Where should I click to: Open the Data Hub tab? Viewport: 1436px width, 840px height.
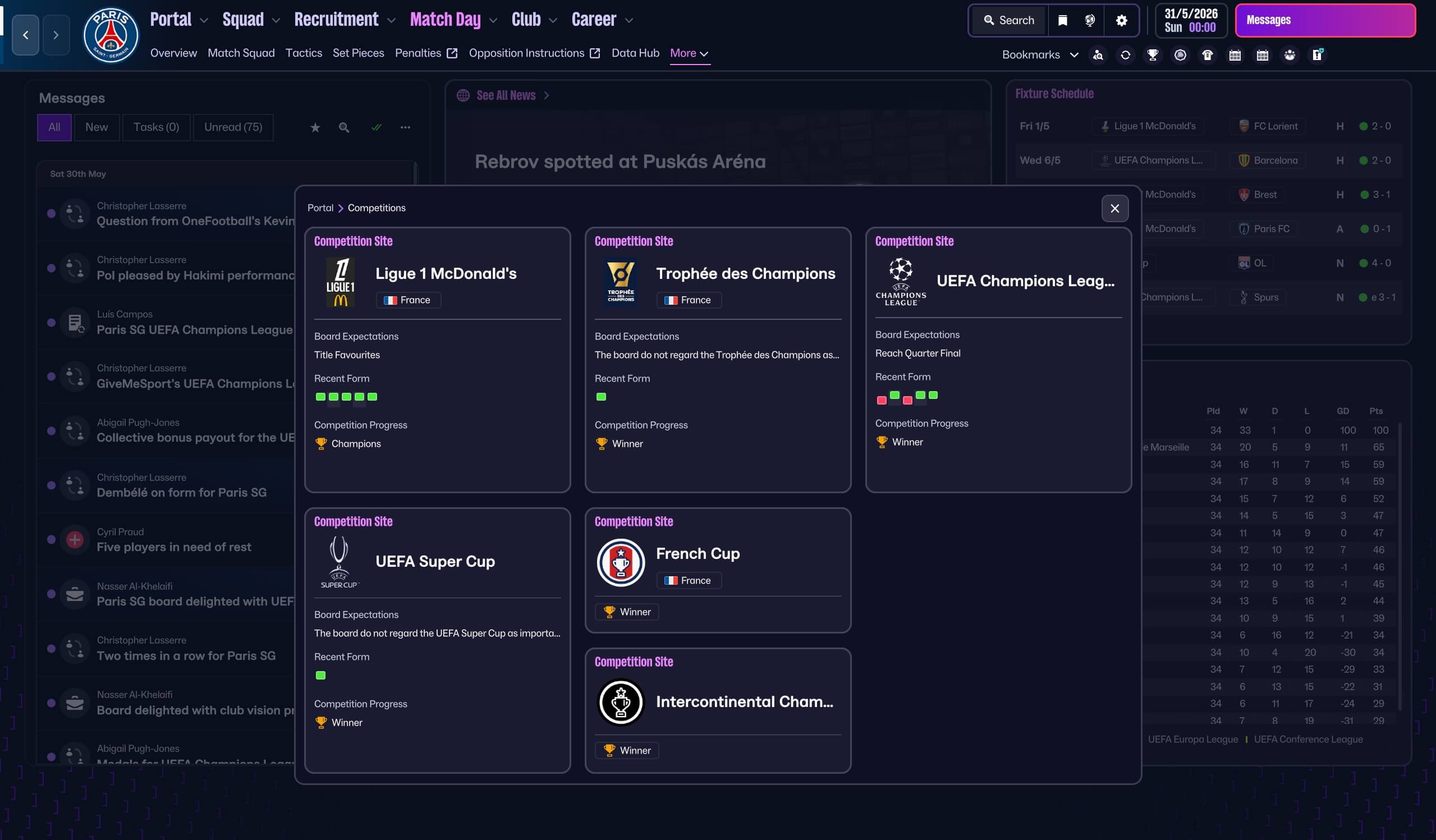click(635, 53)
